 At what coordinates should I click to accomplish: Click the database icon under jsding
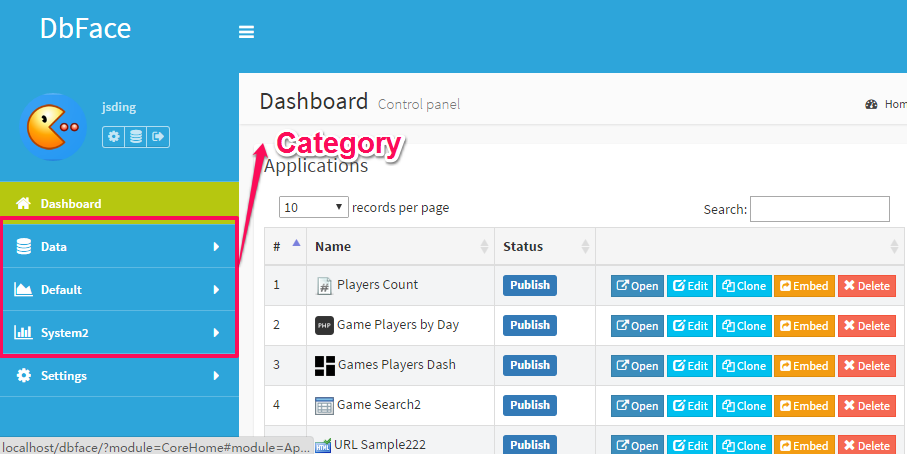coord(136,137)
